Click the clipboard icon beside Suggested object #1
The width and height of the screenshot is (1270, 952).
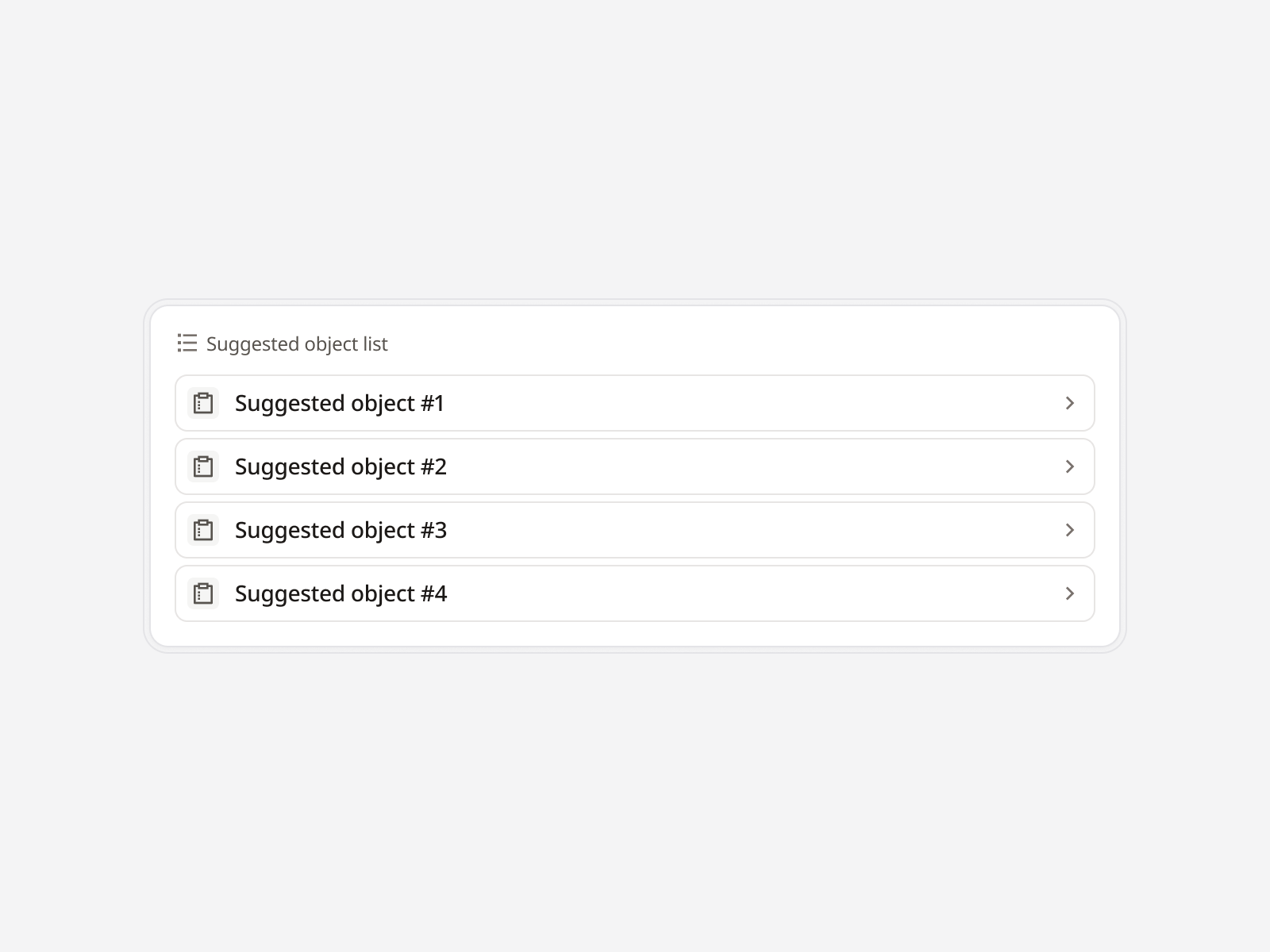pos(202,403)
